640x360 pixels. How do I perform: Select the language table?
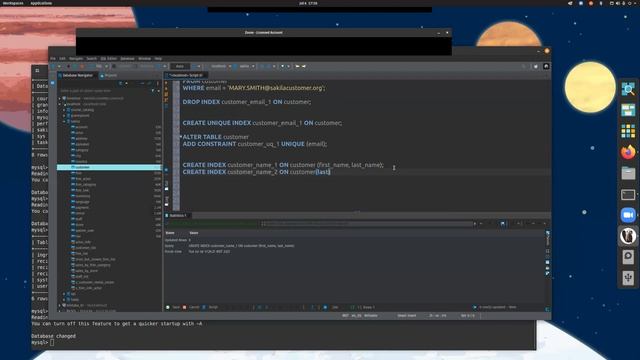click(82, 202)
